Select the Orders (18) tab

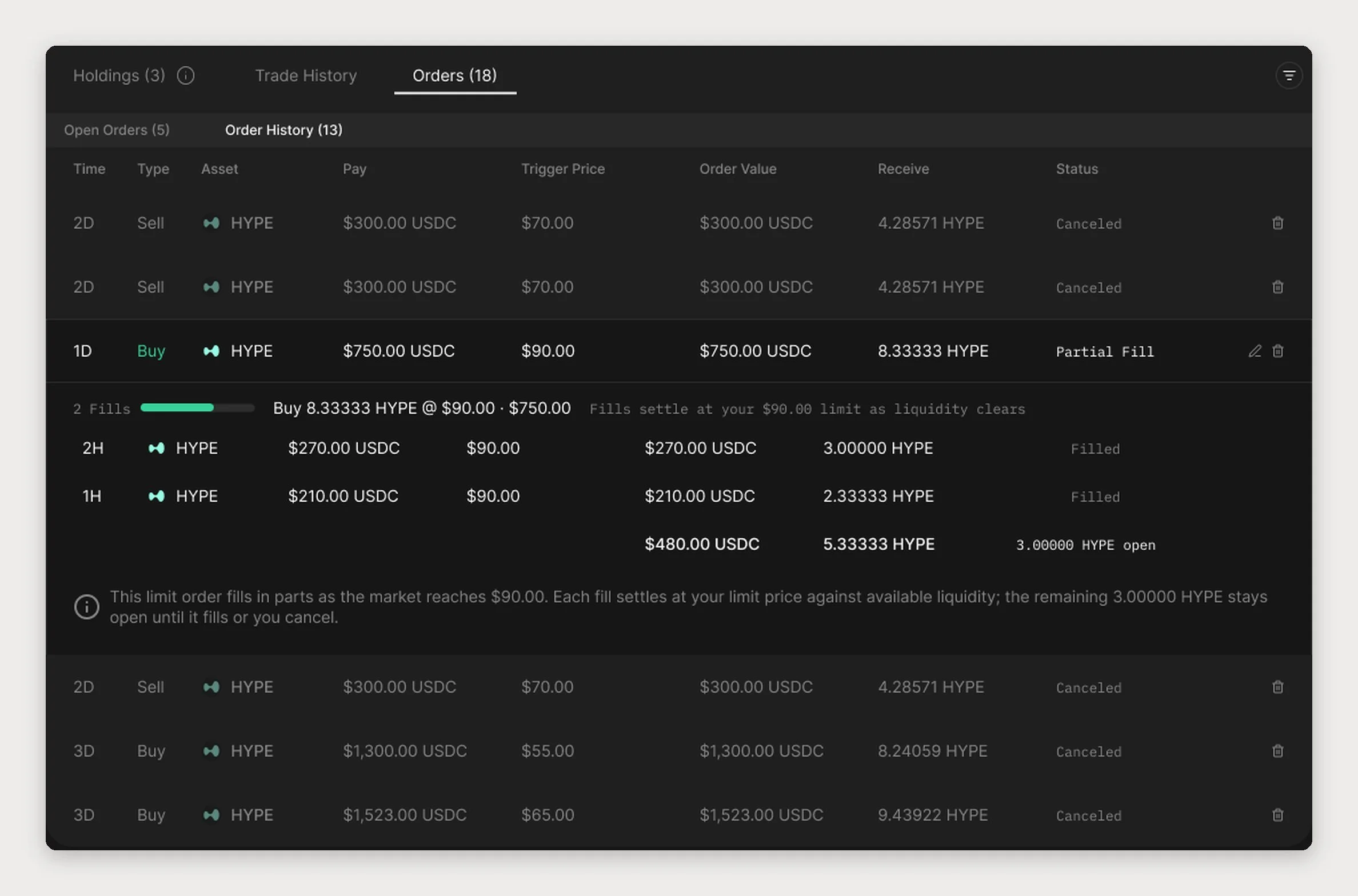point(455,75)
